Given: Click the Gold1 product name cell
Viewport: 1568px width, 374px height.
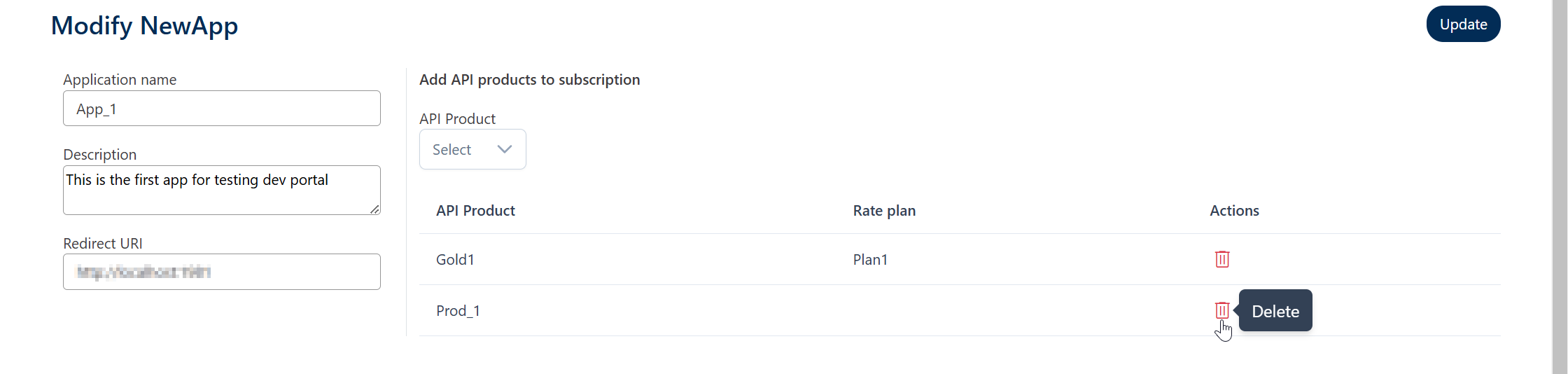Looking at the screenshot, I should [x=455, y=259].
